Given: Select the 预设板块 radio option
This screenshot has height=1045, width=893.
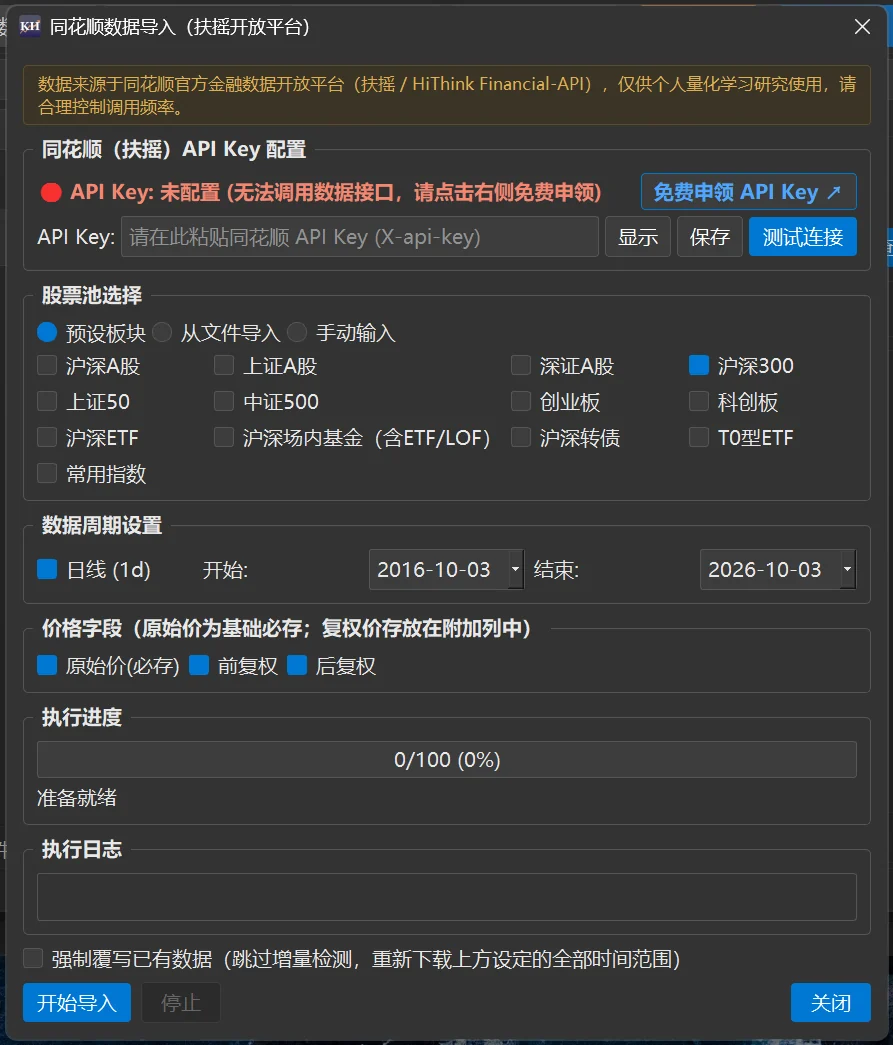Looking at the screenshot, I should pos(47,332).
